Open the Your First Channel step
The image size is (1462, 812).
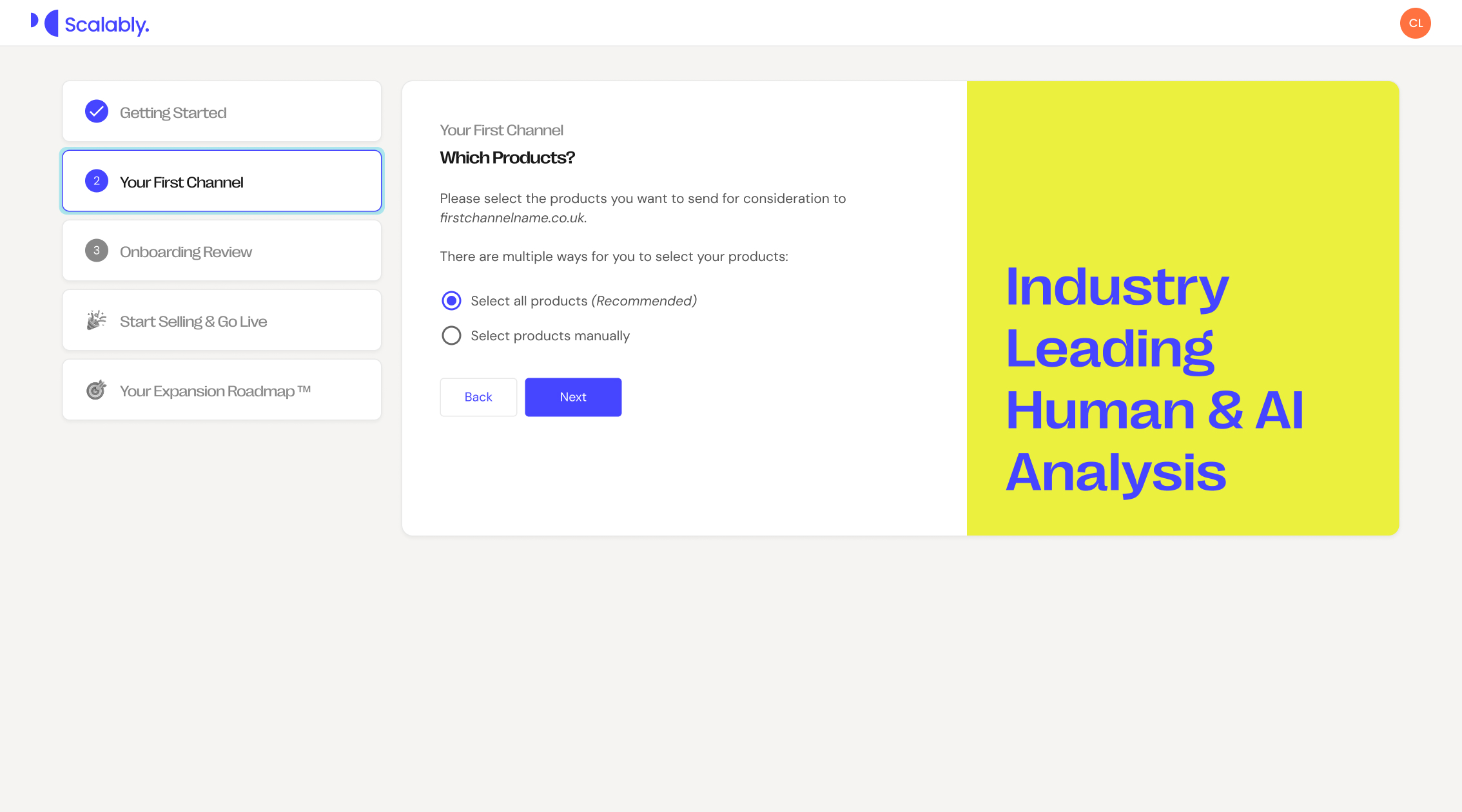tap(222, 181)
